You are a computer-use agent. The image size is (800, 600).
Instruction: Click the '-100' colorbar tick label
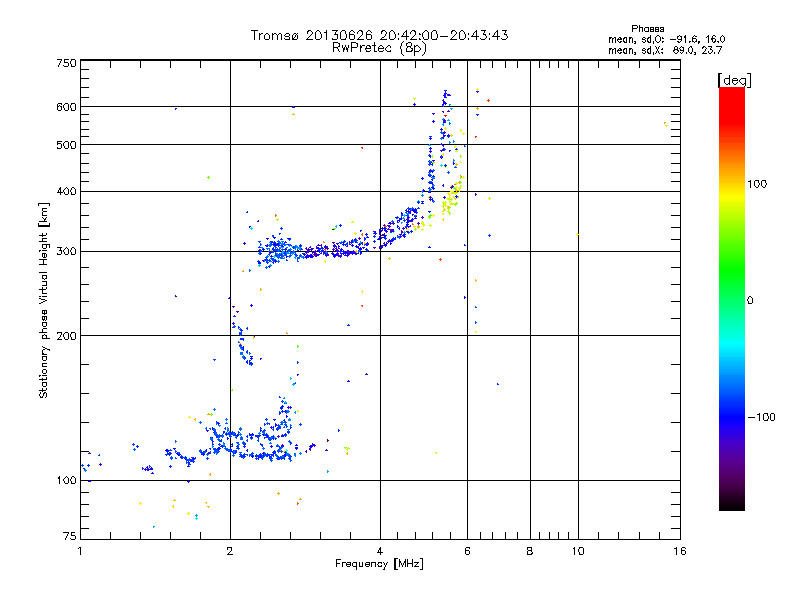click(x=761, y=417)
